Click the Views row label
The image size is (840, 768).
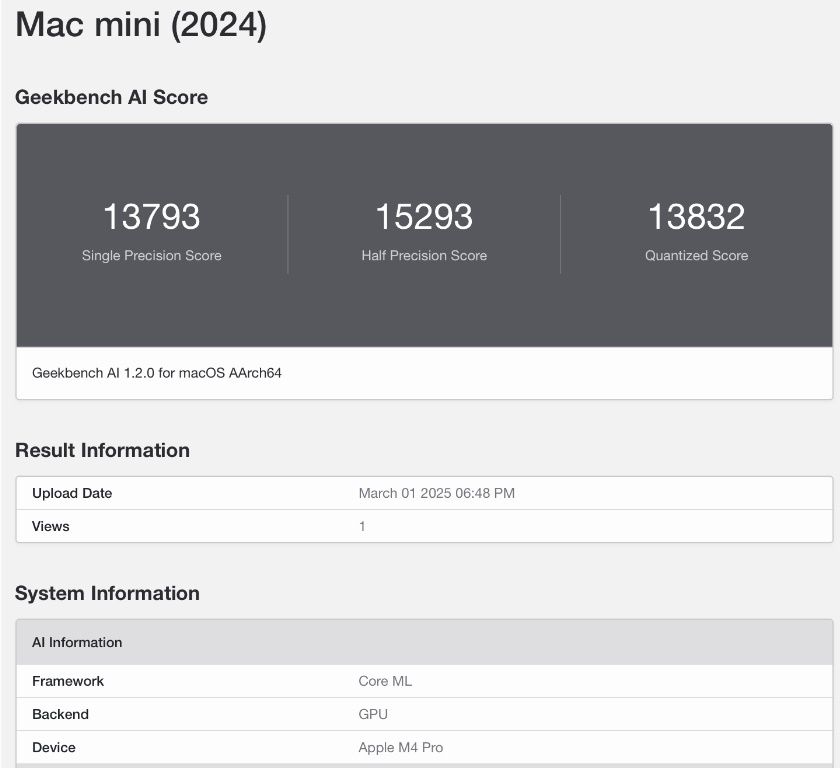coord(51,526)
